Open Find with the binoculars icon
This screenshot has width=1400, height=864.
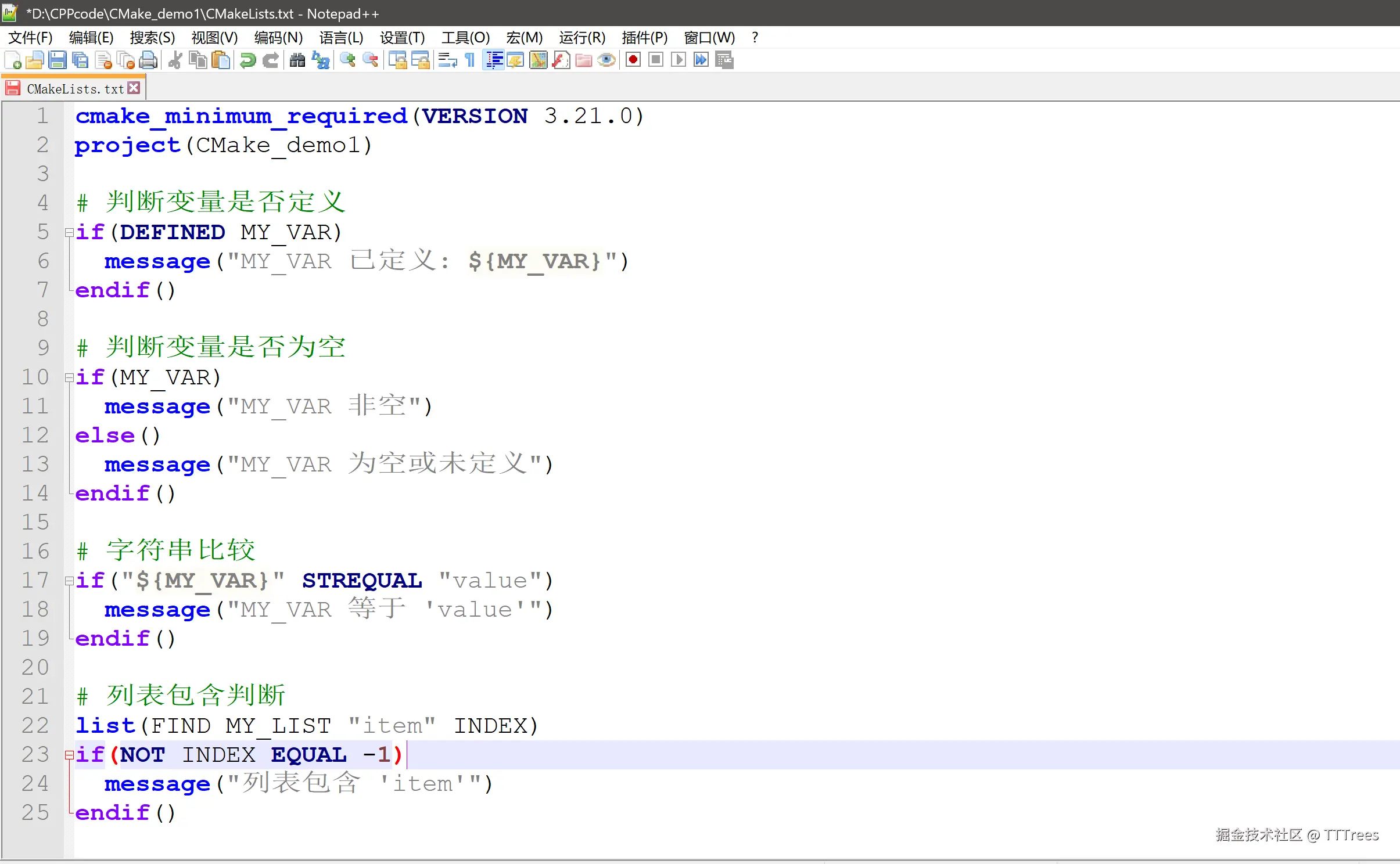click(297, 60)
